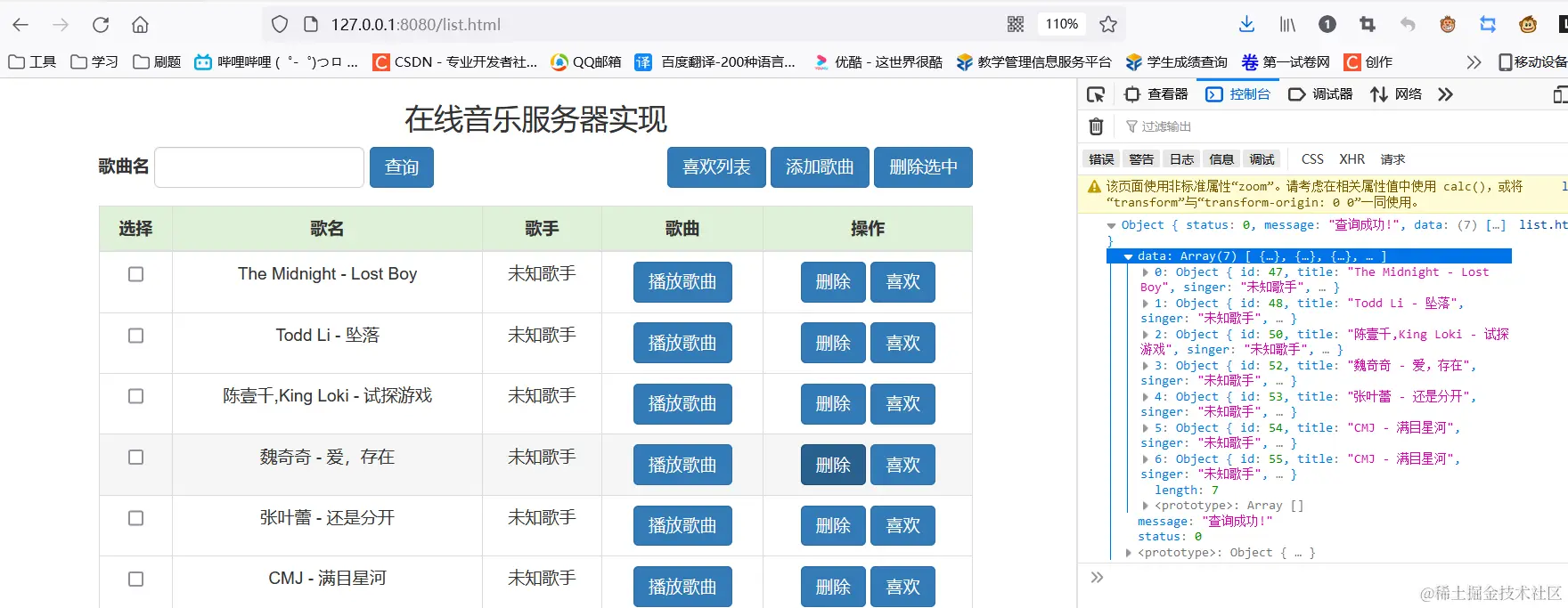Collapse the top-level Object log entry
Screen dimensions: 1568x608
pyautogui.click(x=1111, y=225)
